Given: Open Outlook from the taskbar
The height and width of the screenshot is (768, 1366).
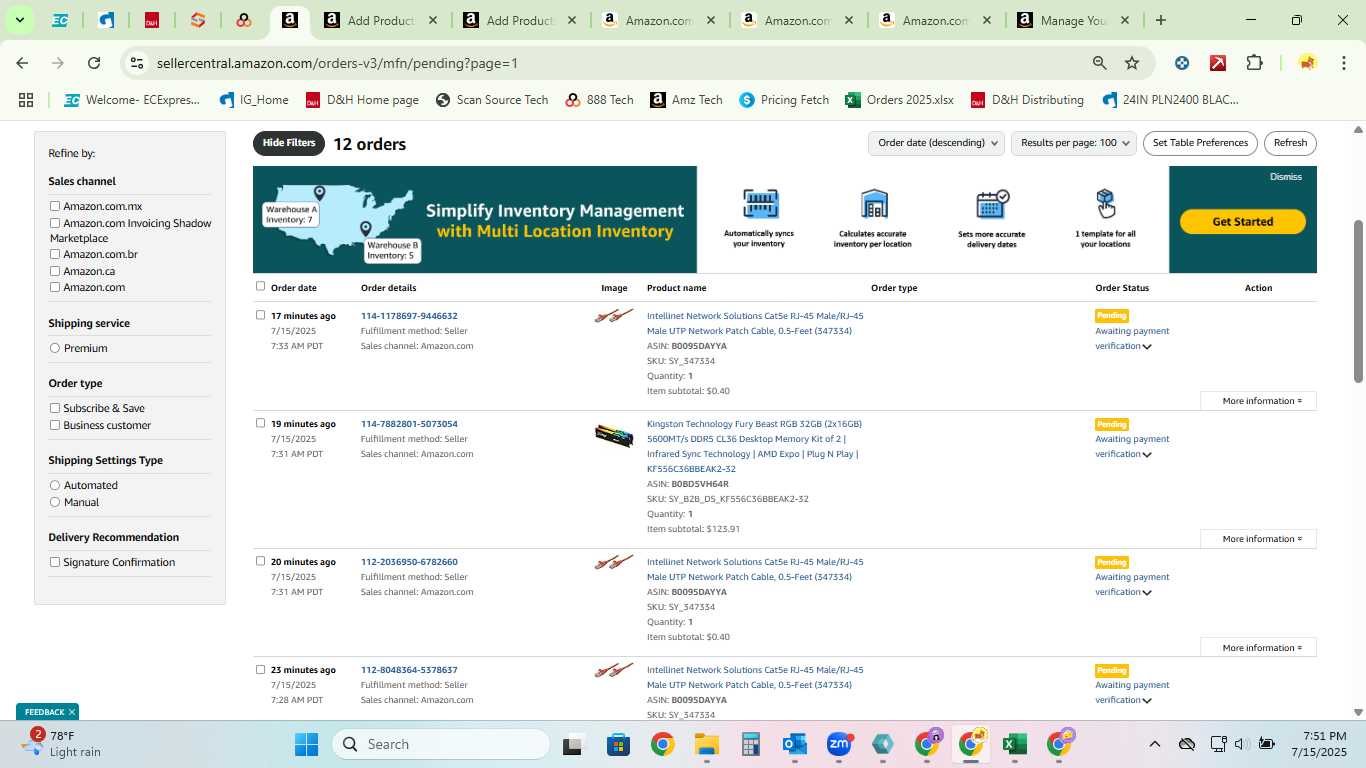Looking at the screenshot, I should point(795,744).
